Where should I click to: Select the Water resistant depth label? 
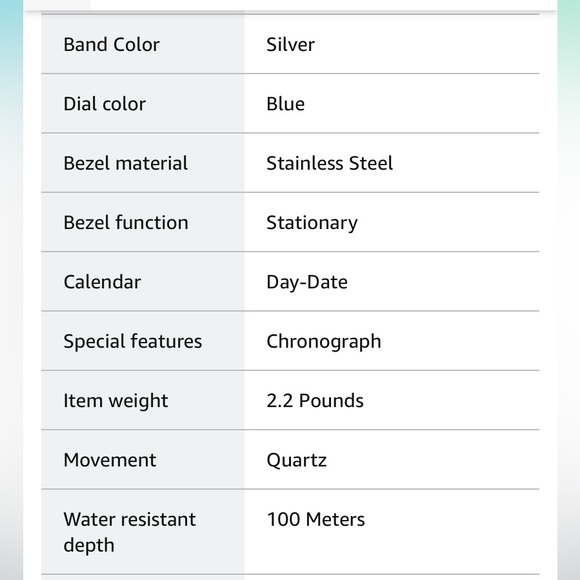[x=129, y=532]
